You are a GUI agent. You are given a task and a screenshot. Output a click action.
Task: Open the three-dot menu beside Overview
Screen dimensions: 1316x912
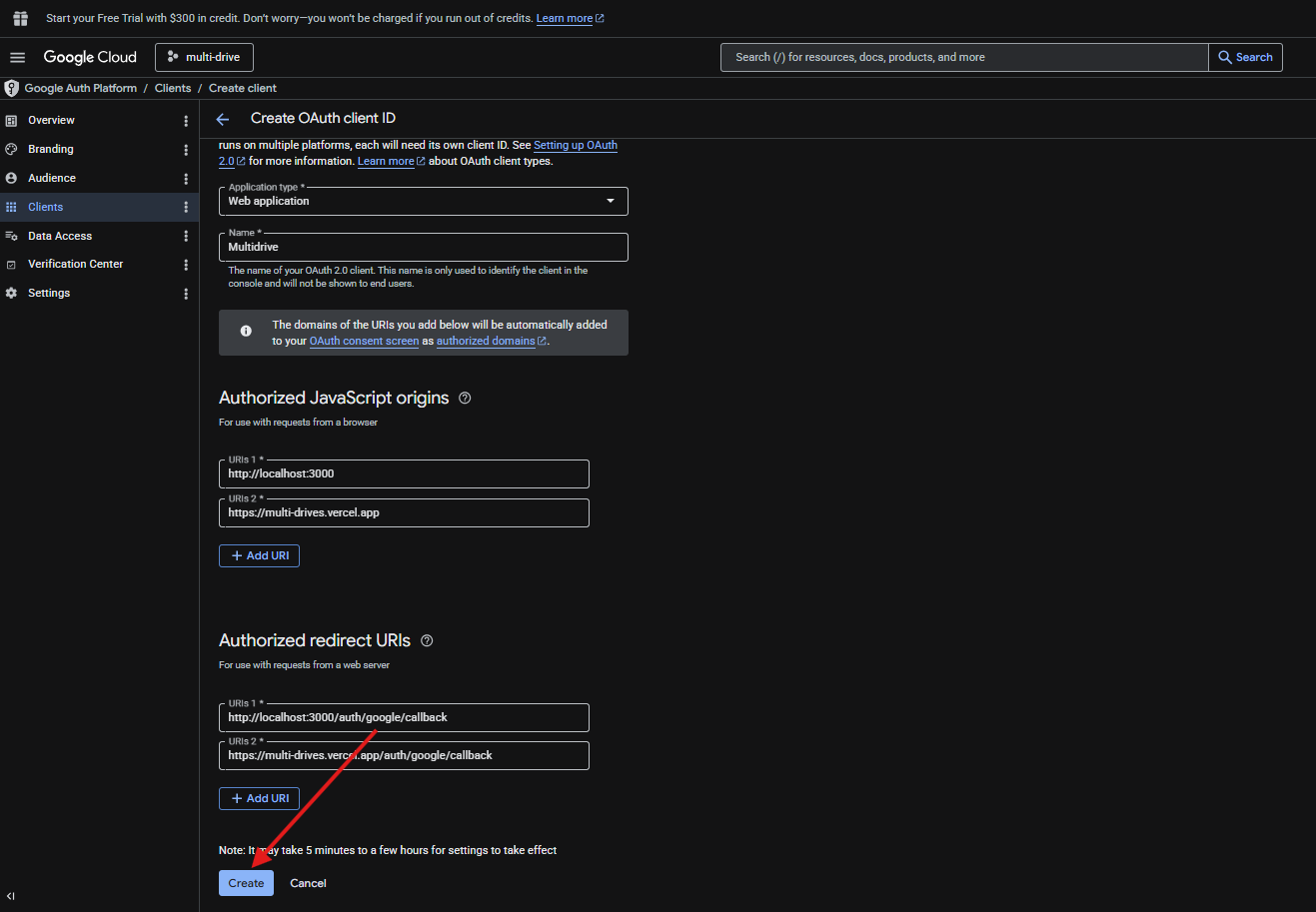pos(186,120)
